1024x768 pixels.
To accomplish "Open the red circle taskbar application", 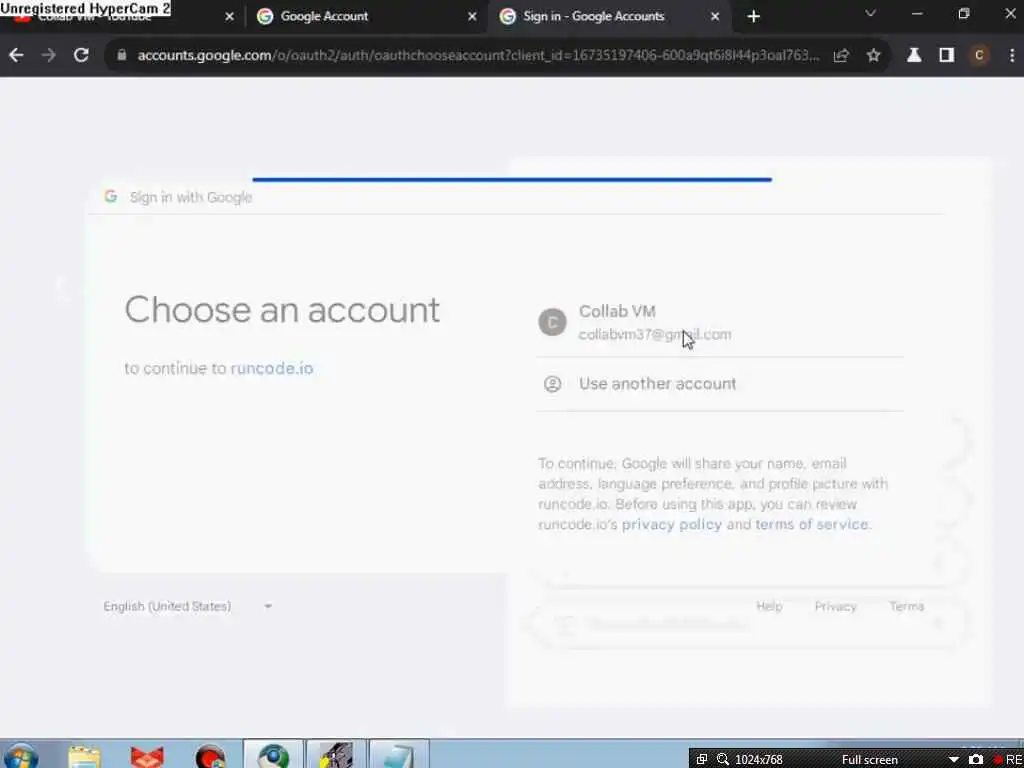I will [x=210, y=756].
